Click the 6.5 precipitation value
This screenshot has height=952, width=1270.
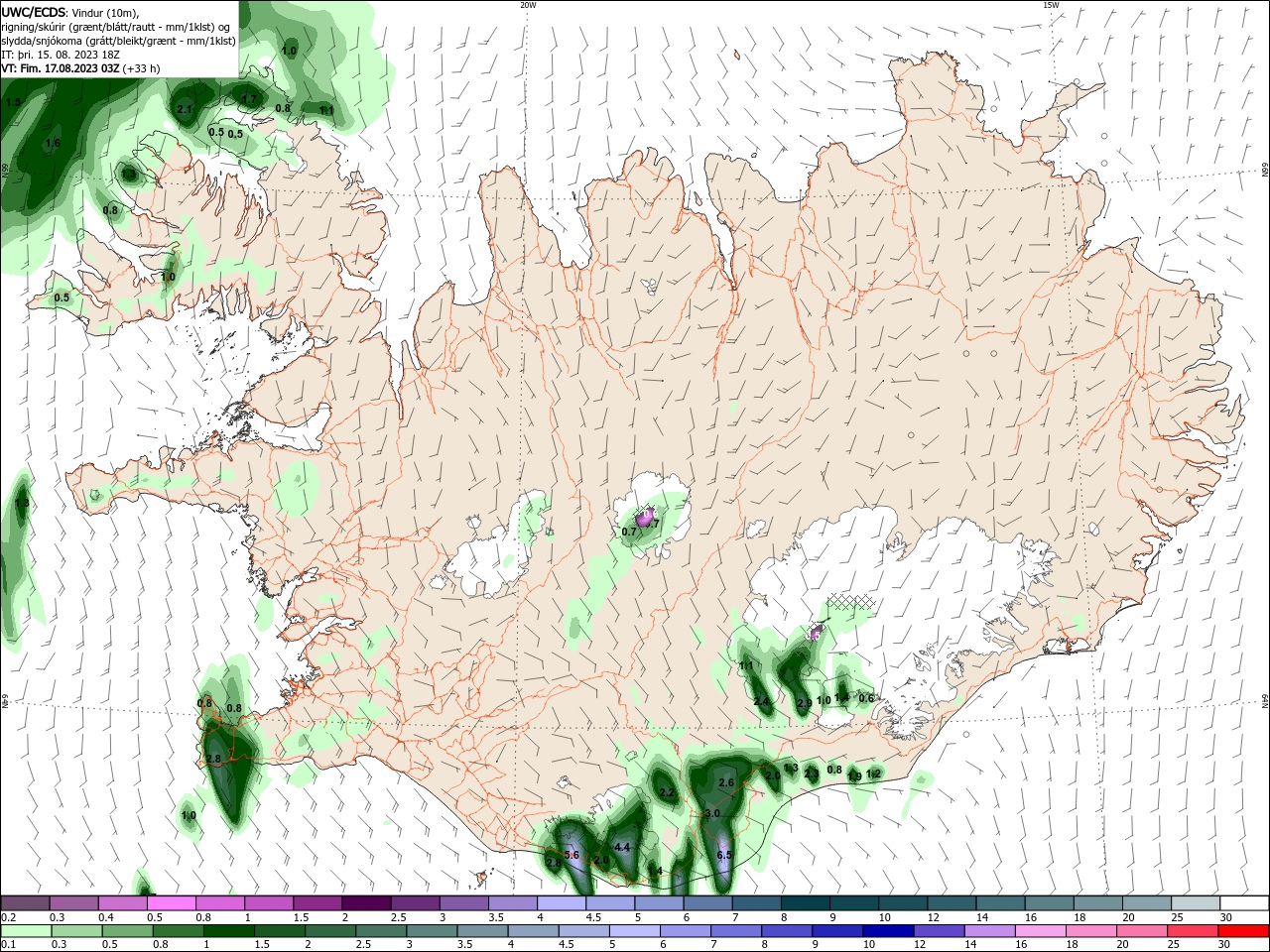[x=724, y=855]
